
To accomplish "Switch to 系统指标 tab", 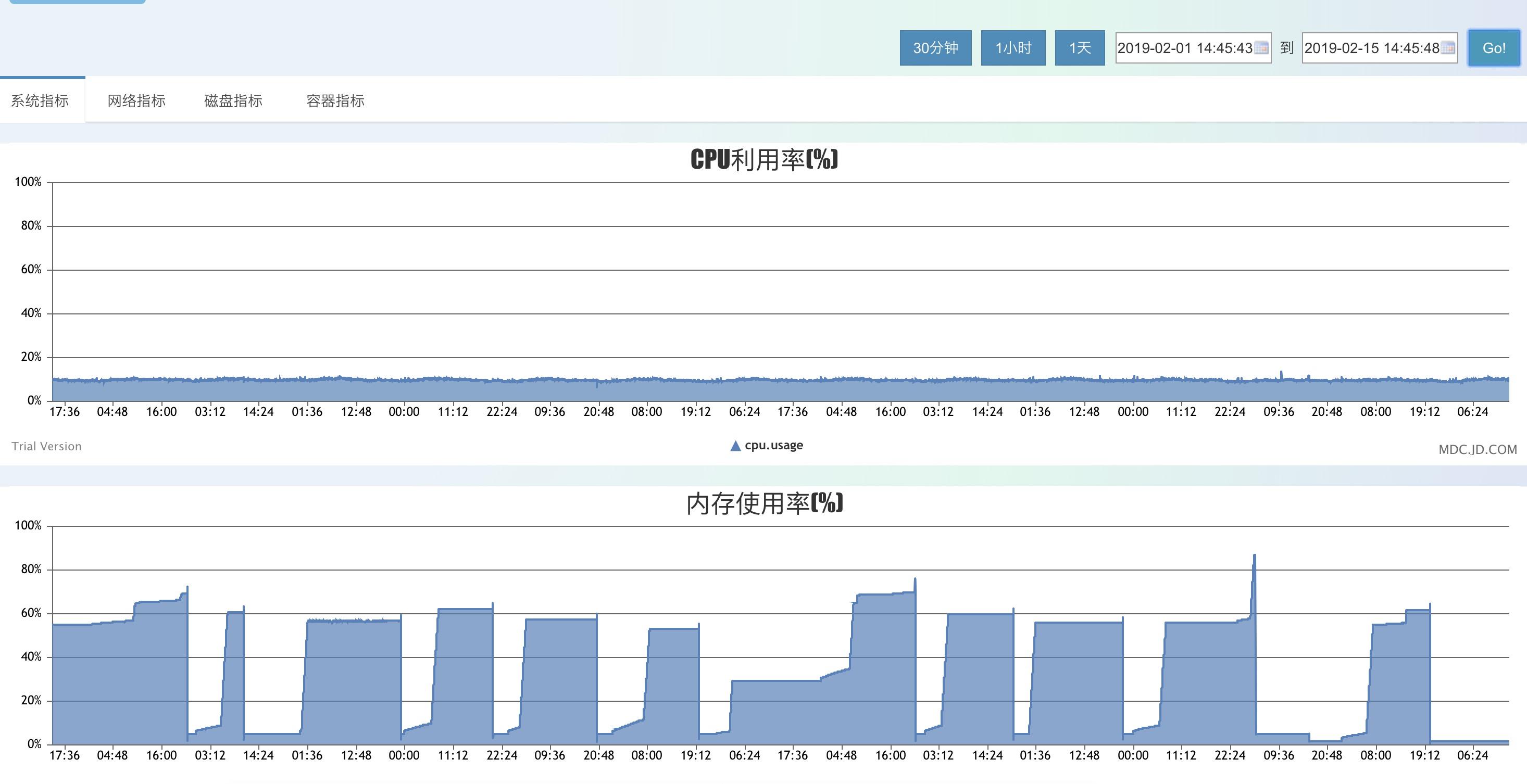I will pos(40,100).
